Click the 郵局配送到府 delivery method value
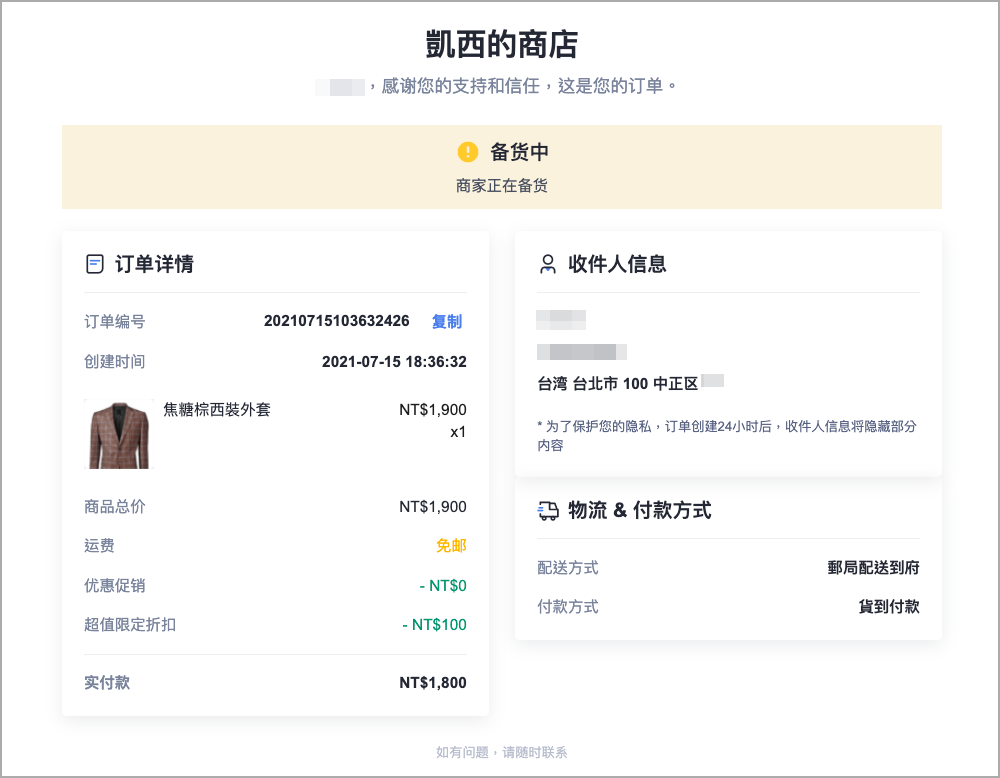 (x=873, y=568)
